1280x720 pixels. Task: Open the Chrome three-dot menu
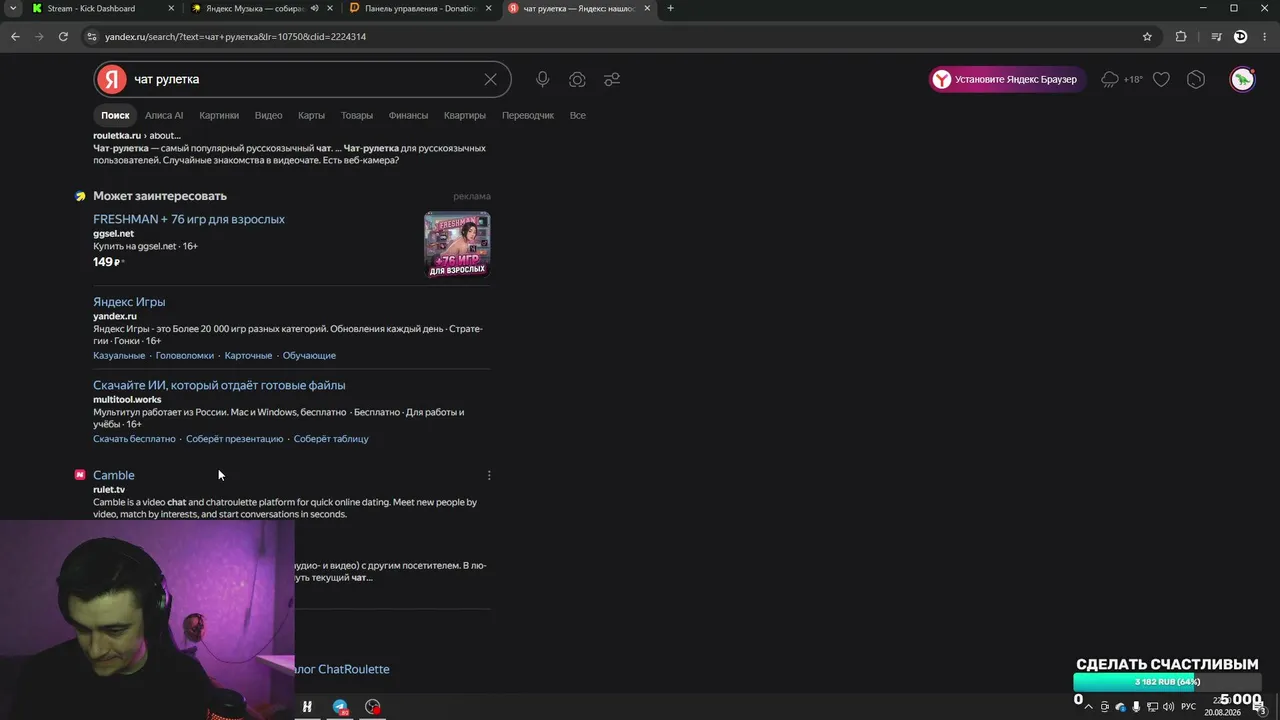pos(1264,36)
